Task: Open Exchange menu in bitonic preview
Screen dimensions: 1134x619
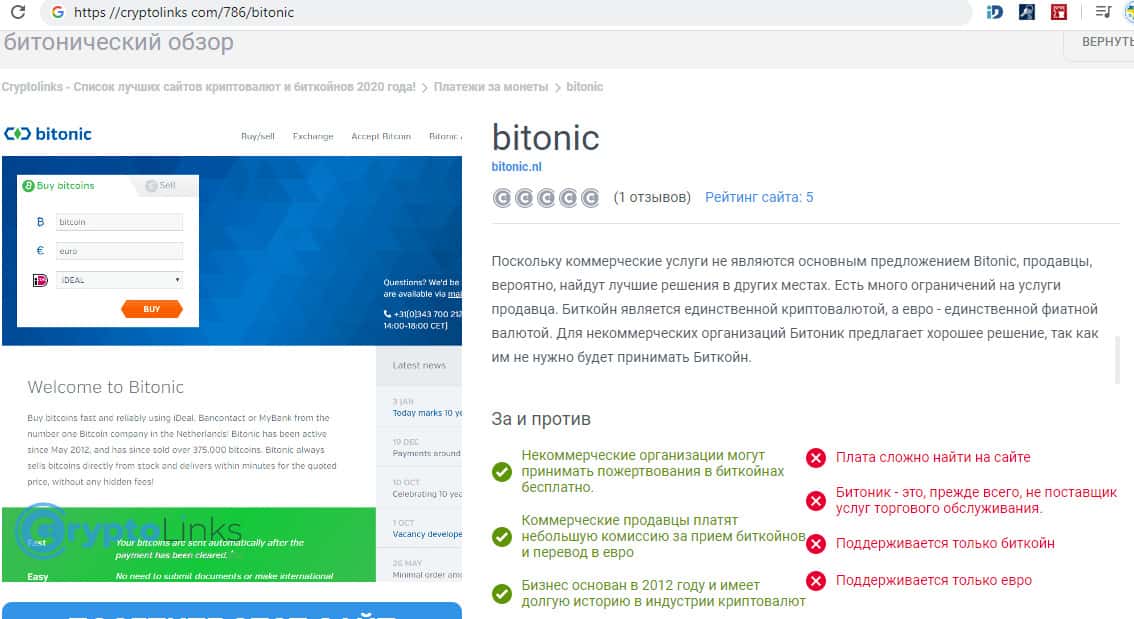Action: coord(313,136)
